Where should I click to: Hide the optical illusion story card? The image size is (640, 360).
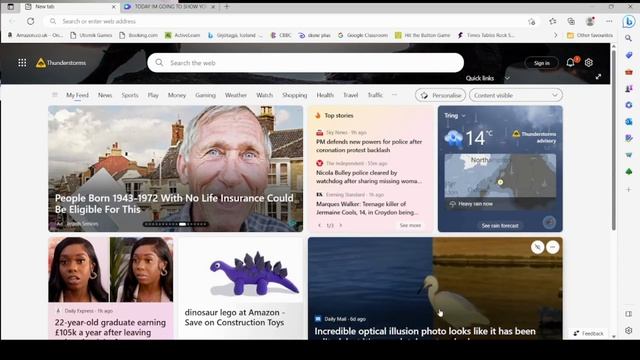(x=538, y=247)
